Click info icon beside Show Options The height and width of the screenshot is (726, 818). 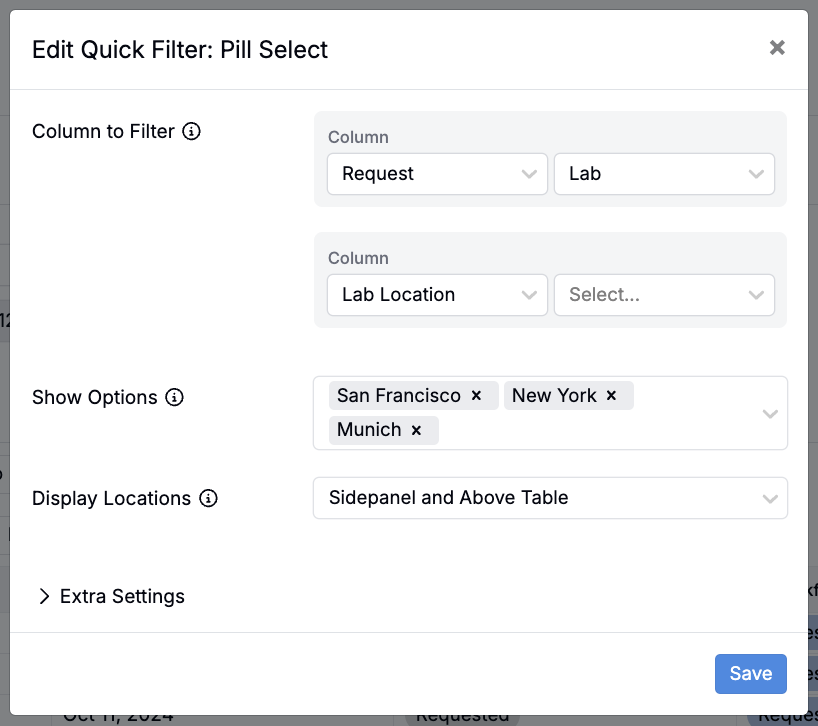click(175, 397)
